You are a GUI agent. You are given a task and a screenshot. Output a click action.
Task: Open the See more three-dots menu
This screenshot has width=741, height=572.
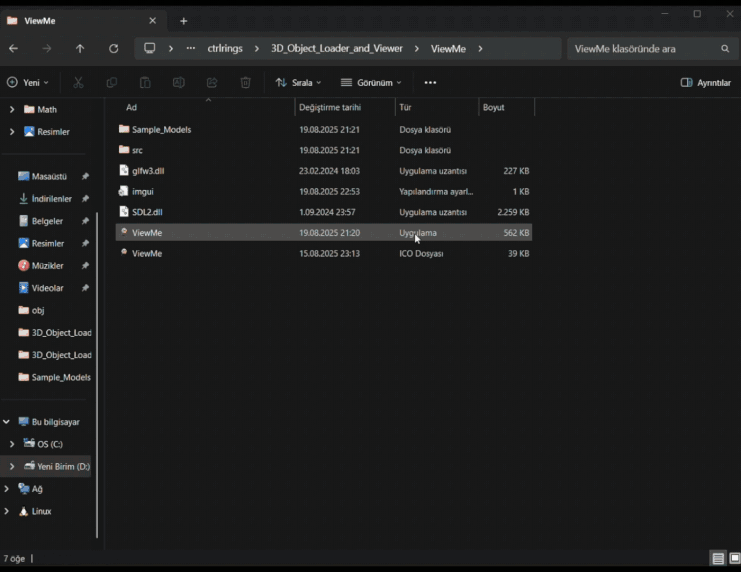(x=430, y=83)
